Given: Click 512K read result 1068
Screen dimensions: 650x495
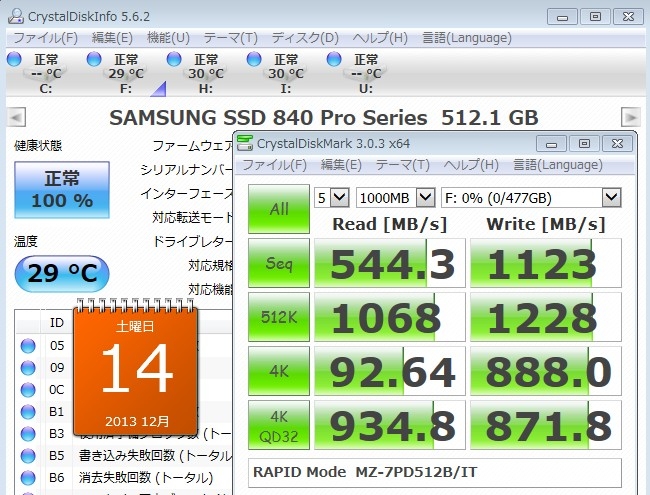Looking at the screenshot, I should pyautogui.click(x=390, y=317).
